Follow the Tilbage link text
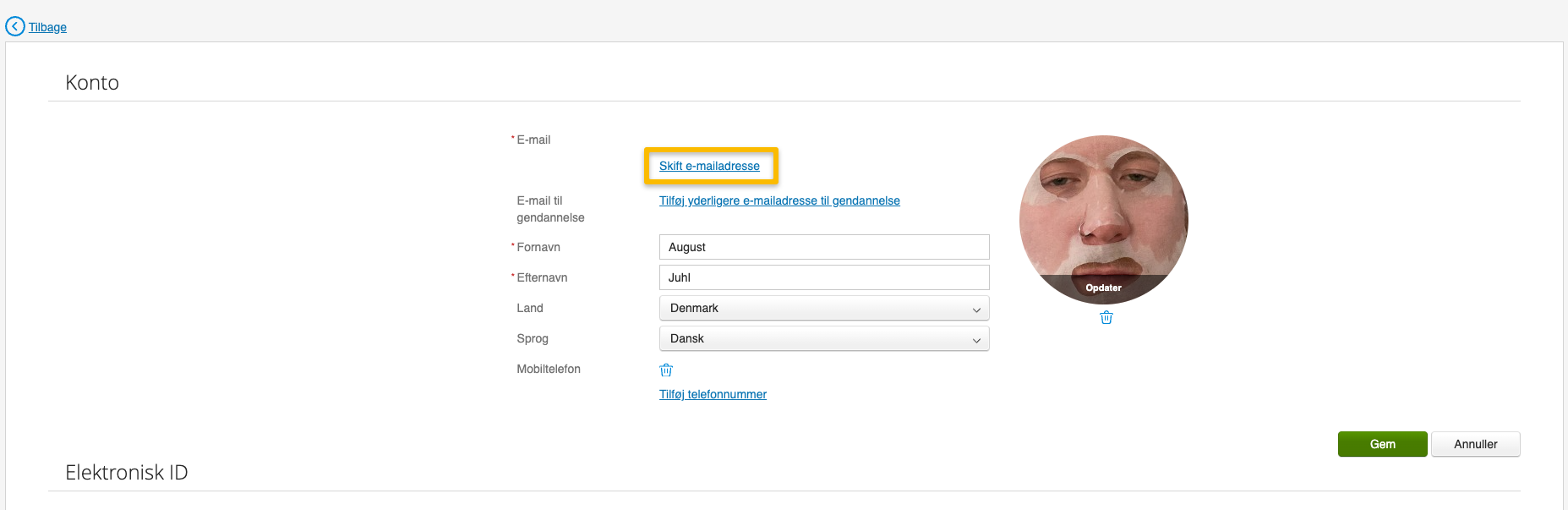This screenshot has width=1568, height=510. click(47, 27)
